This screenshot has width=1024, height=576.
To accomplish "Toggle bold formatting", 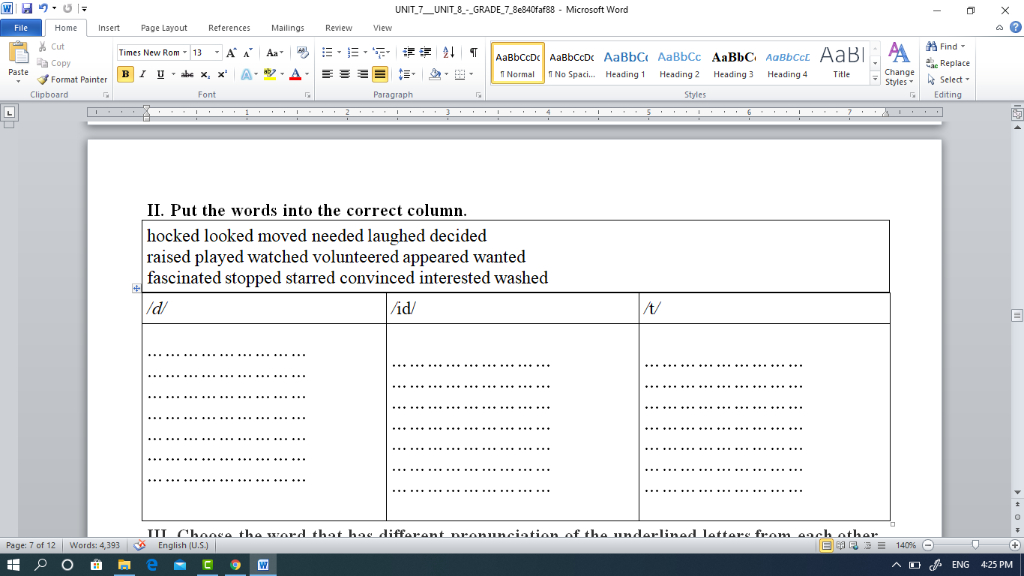I will click(125, 74).
